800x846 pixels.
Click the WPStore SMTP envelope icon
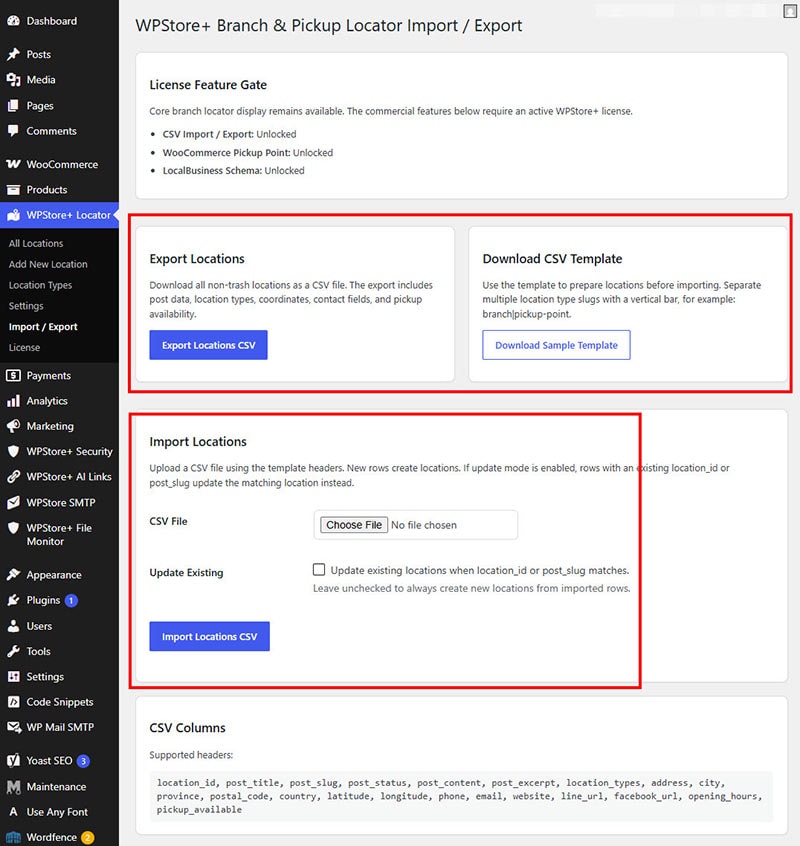[x=13, y=503]
